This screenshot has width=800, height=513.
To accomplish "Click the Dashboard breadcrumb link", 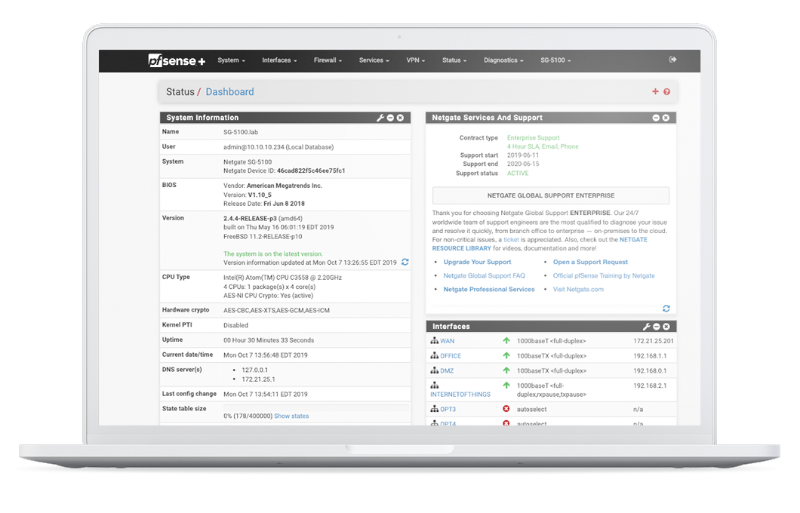I will click(x=230, y=92).
